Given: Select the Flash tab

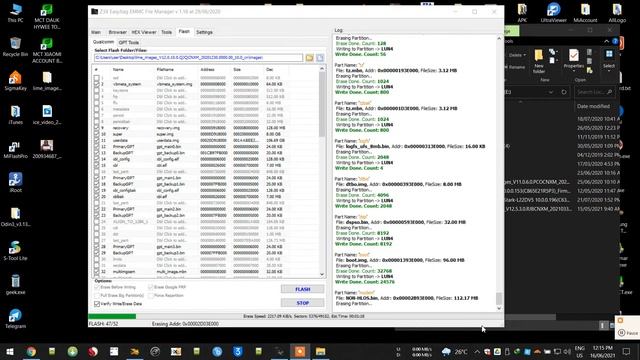Looking at the screenshot, I should click(184, 31).
